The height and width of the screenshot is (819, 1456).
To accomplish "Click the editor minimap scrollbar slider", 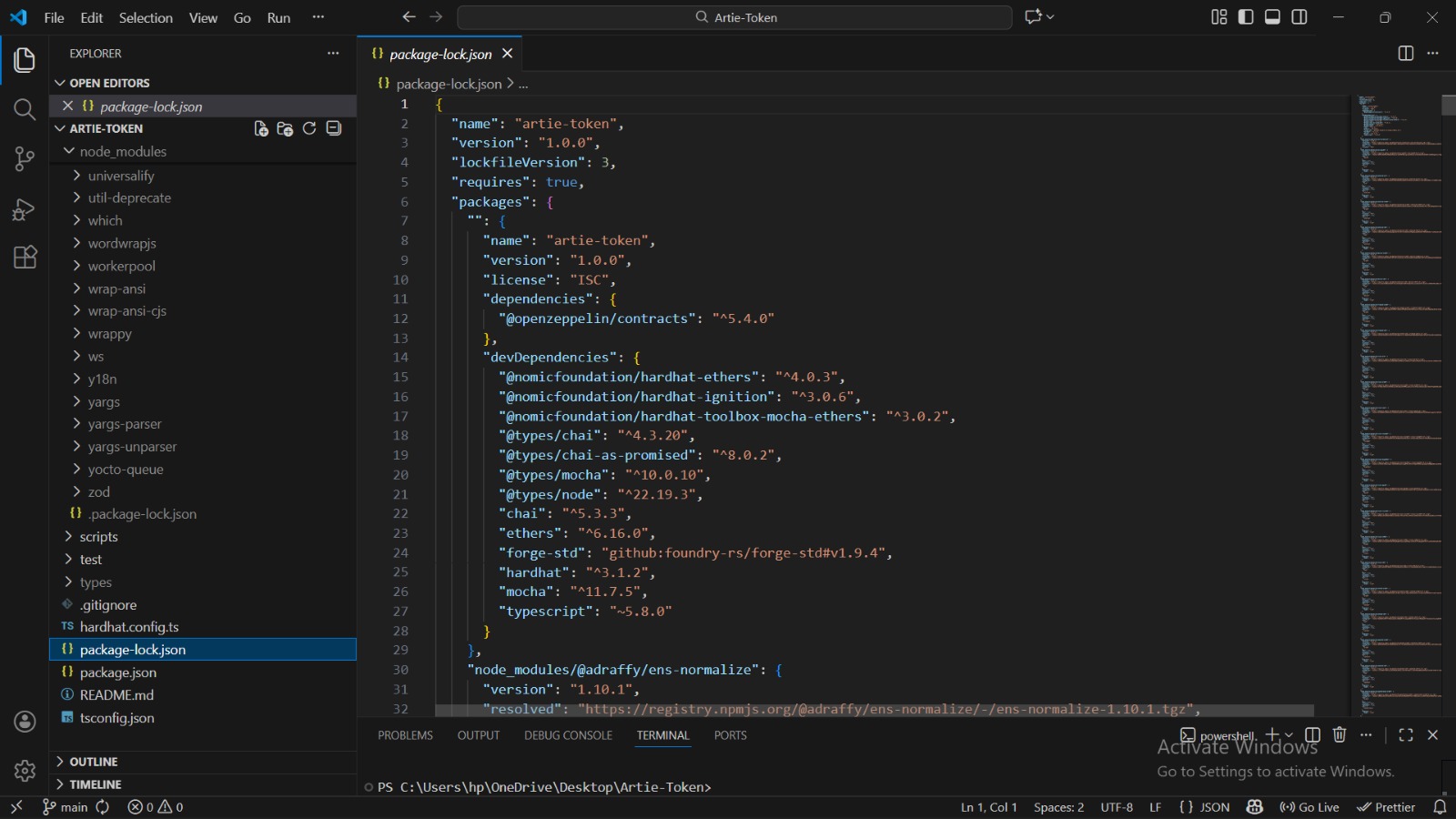I will (x=1448, y=106).
